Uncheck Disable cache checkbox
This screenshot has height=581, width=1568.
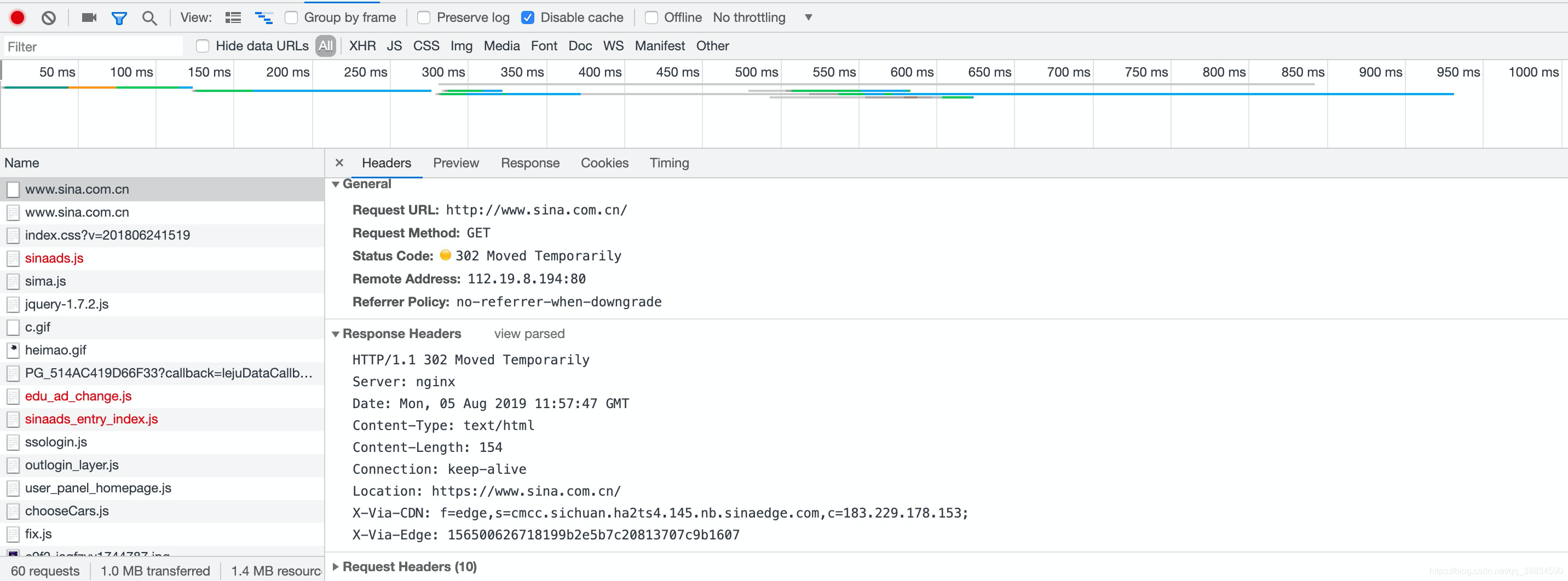coord(528,18)
